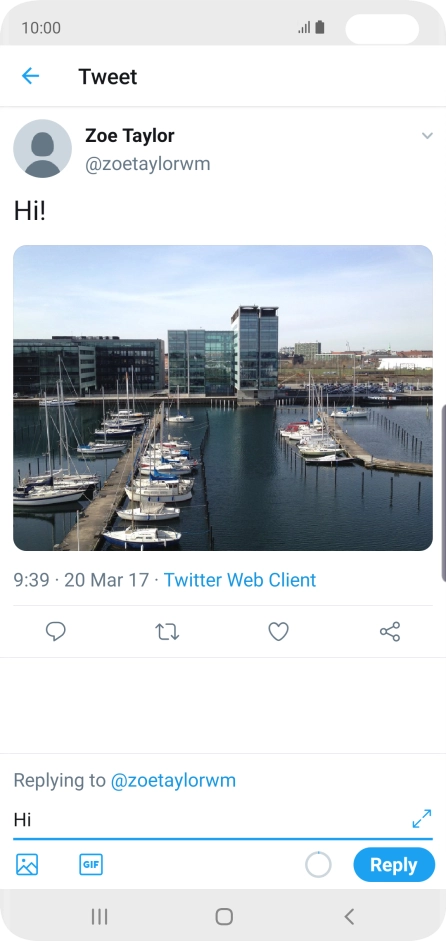Focus the reply text field containing Hi
Image resolution: width=446 pixels, height=941 pixels.
(x=210, y=819)
